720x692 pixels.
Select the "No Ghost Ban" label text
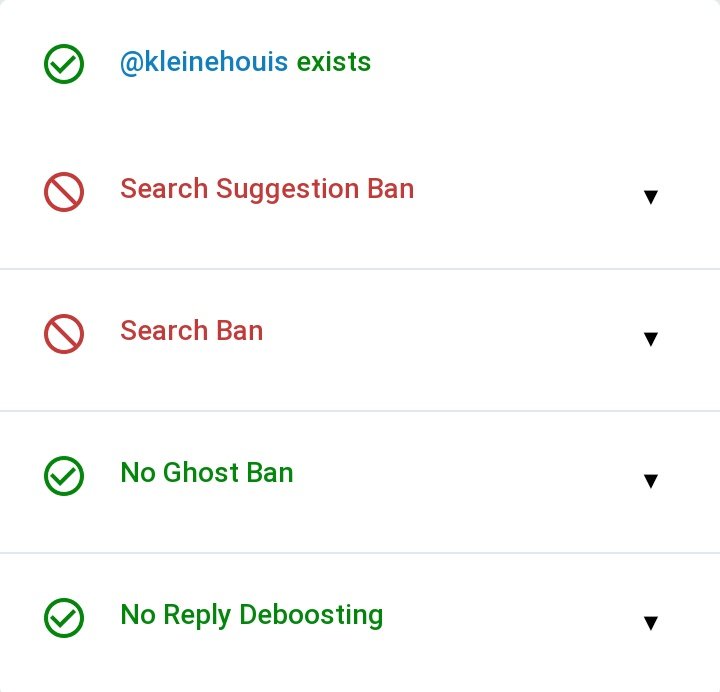(206, 472)
